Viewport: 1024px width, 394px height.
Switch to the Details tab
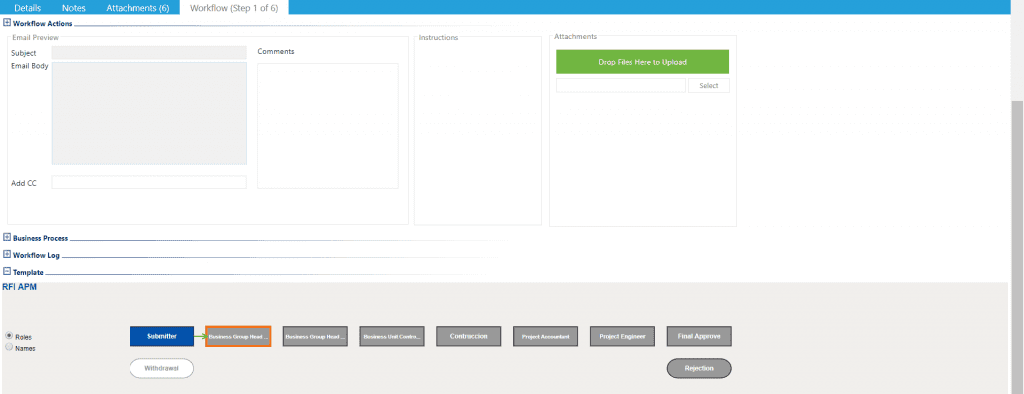[27, 8]
